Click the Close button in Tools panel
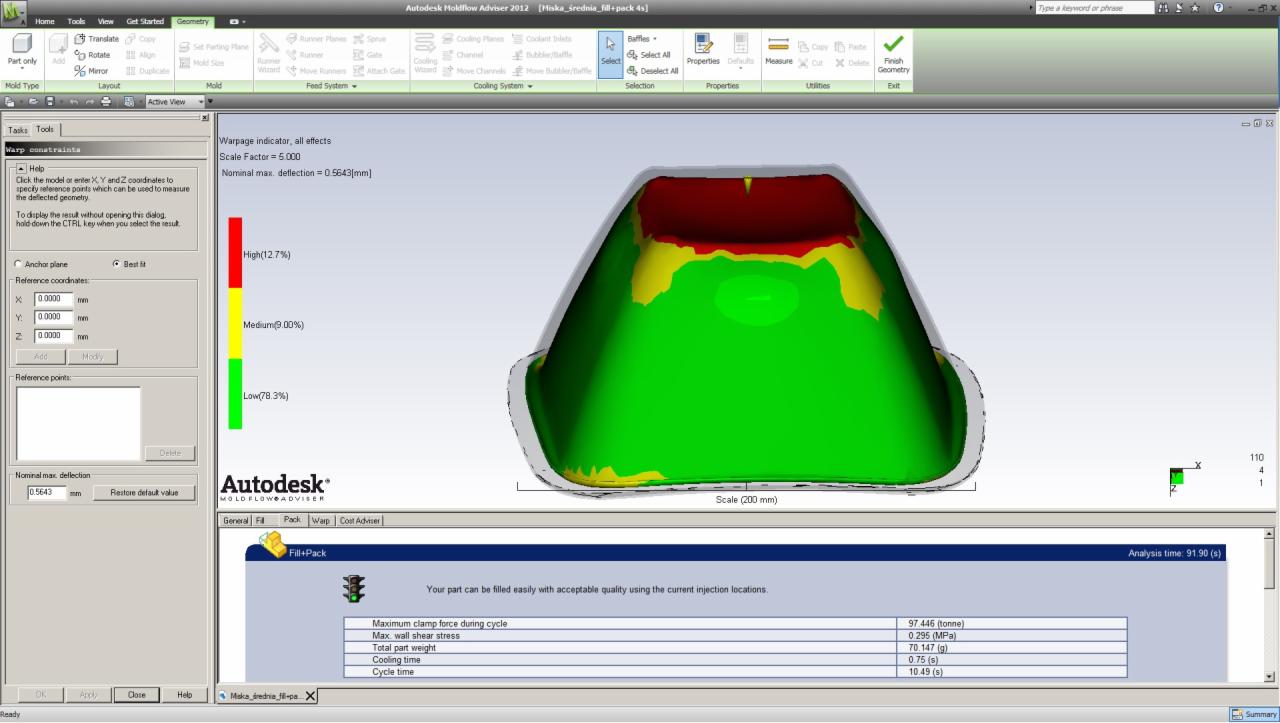This screenshot has width=1280, height=723. point(136,695)
